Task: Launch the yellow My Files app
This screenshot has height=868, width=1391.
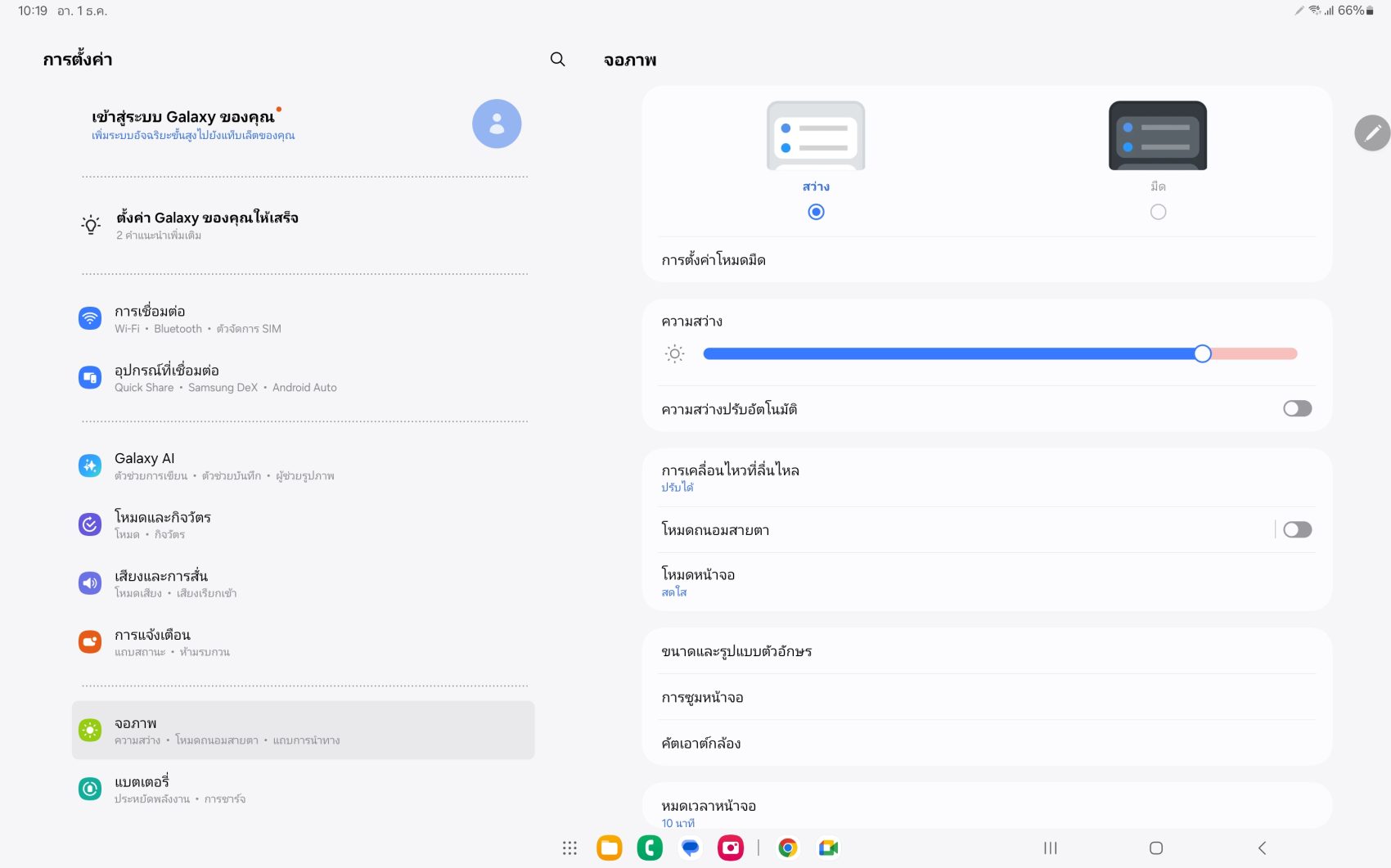Action: [x=610, y=848]
